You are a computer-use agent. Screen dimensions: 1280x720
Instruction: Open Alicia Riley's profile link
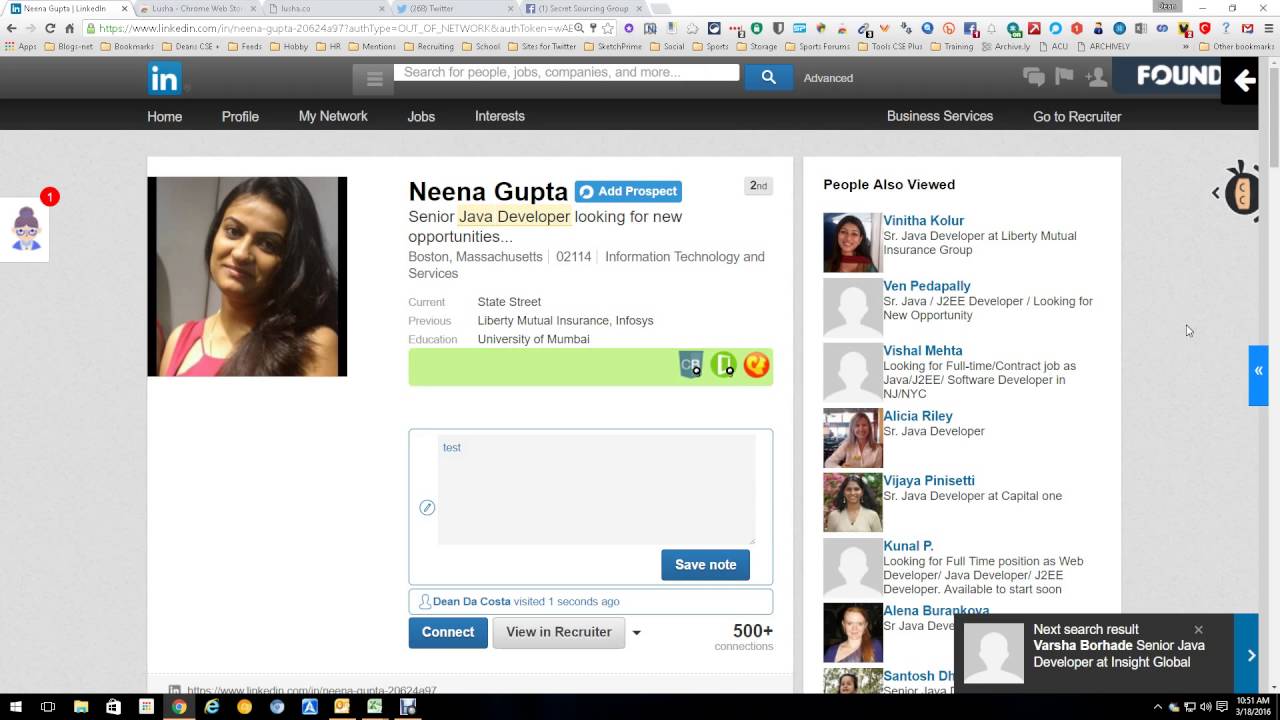917,416
